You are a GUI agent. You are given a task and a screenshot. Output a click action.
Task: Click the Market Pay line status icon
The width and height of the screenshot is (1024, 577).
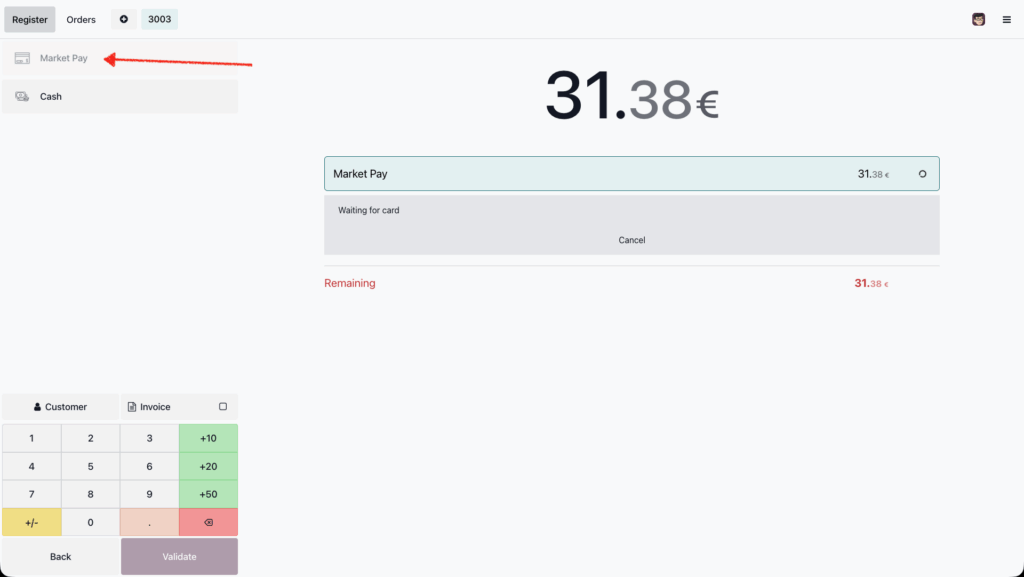tap(922, 174)
